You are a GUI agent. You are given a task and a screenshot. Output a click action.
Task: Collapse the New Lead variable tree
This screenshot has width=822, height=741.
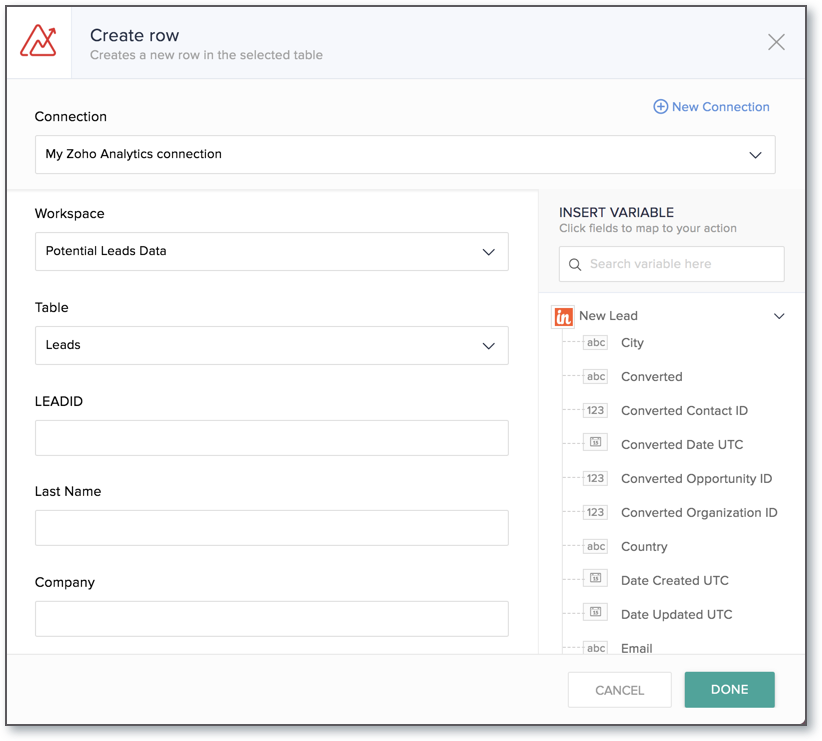coord(779,315)
